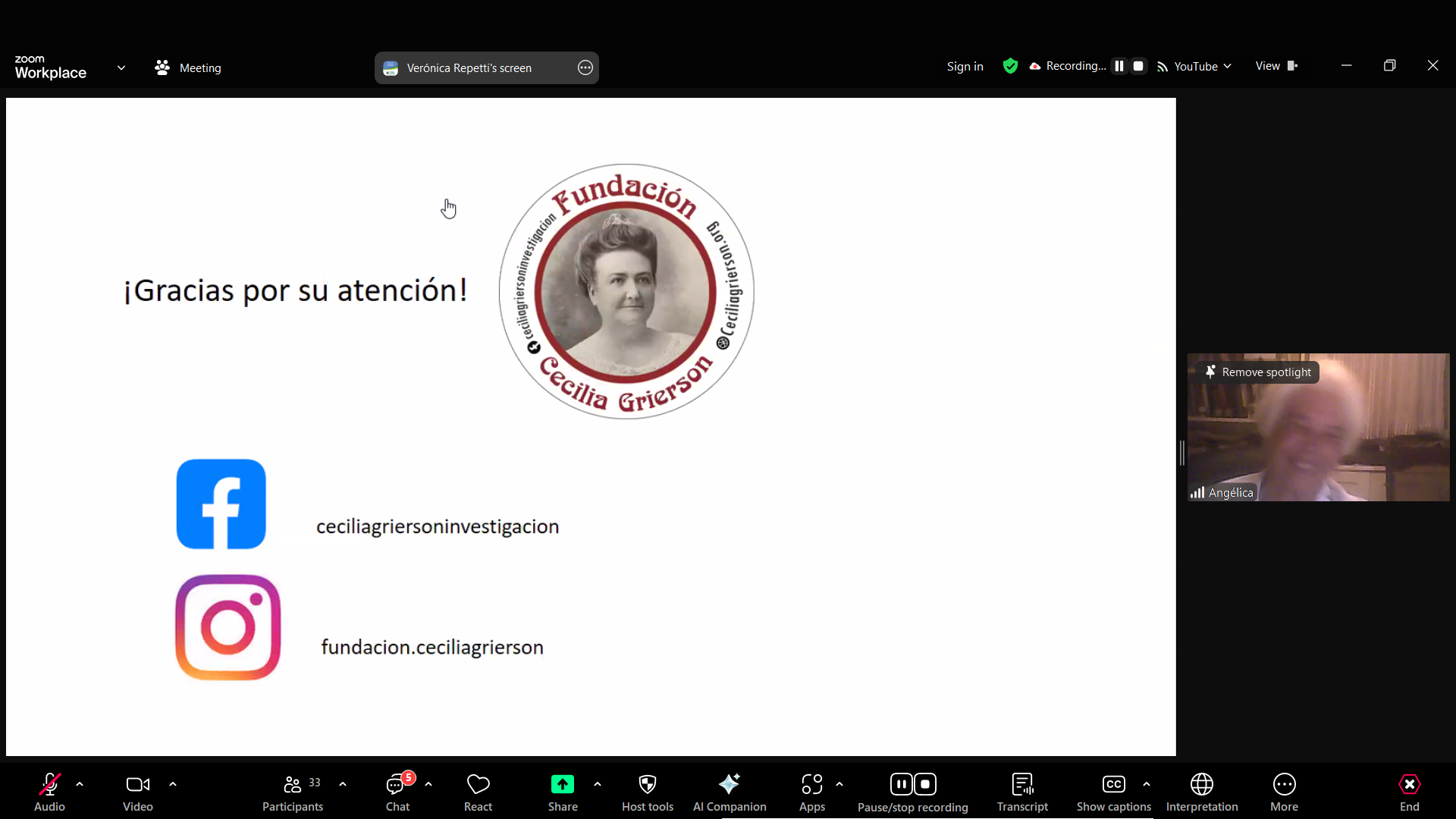The width and height of the screenshot is (1456, 819).
Task: Launch the AI Companion sparkle icon
Action: point(729,791)
